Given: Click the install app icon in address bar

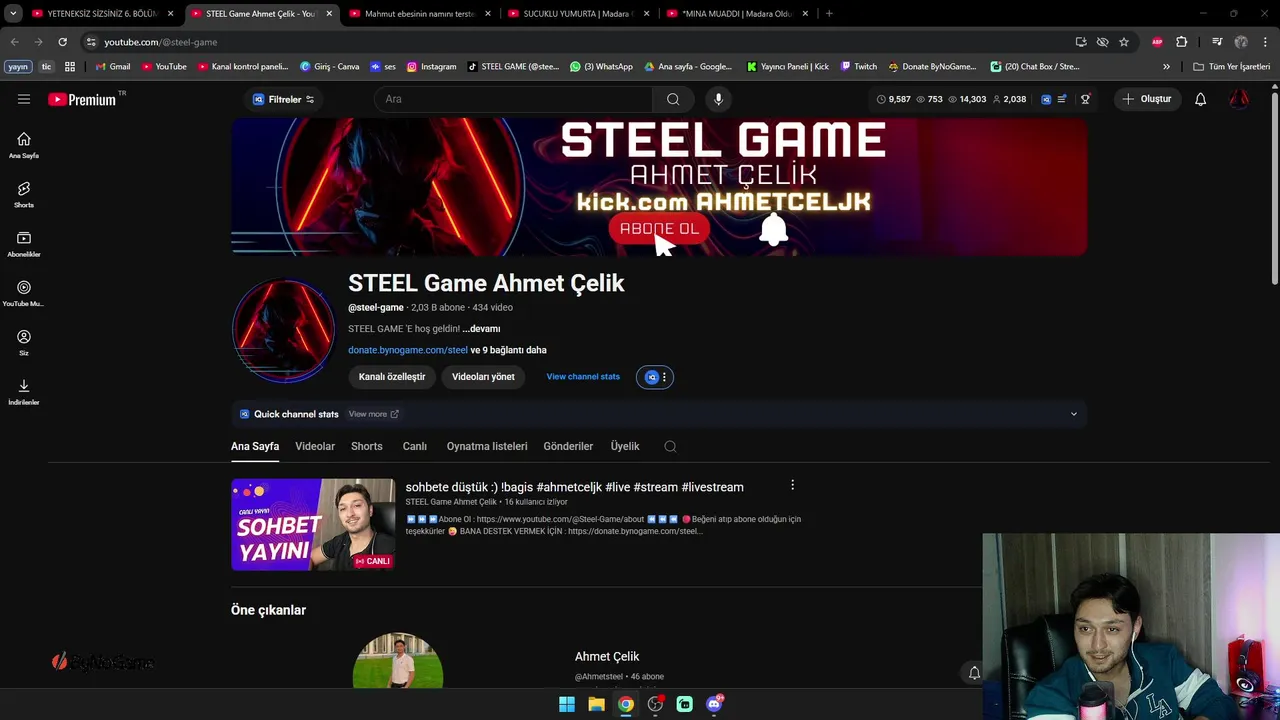Looking at the screenshot, I should pos(1081,42).
